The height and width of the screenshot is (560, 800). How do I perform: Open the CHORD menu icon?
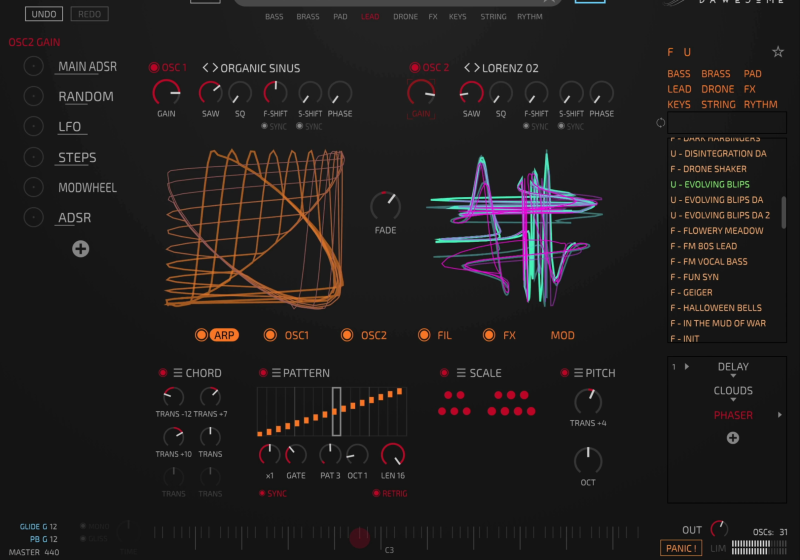point(178,373)
